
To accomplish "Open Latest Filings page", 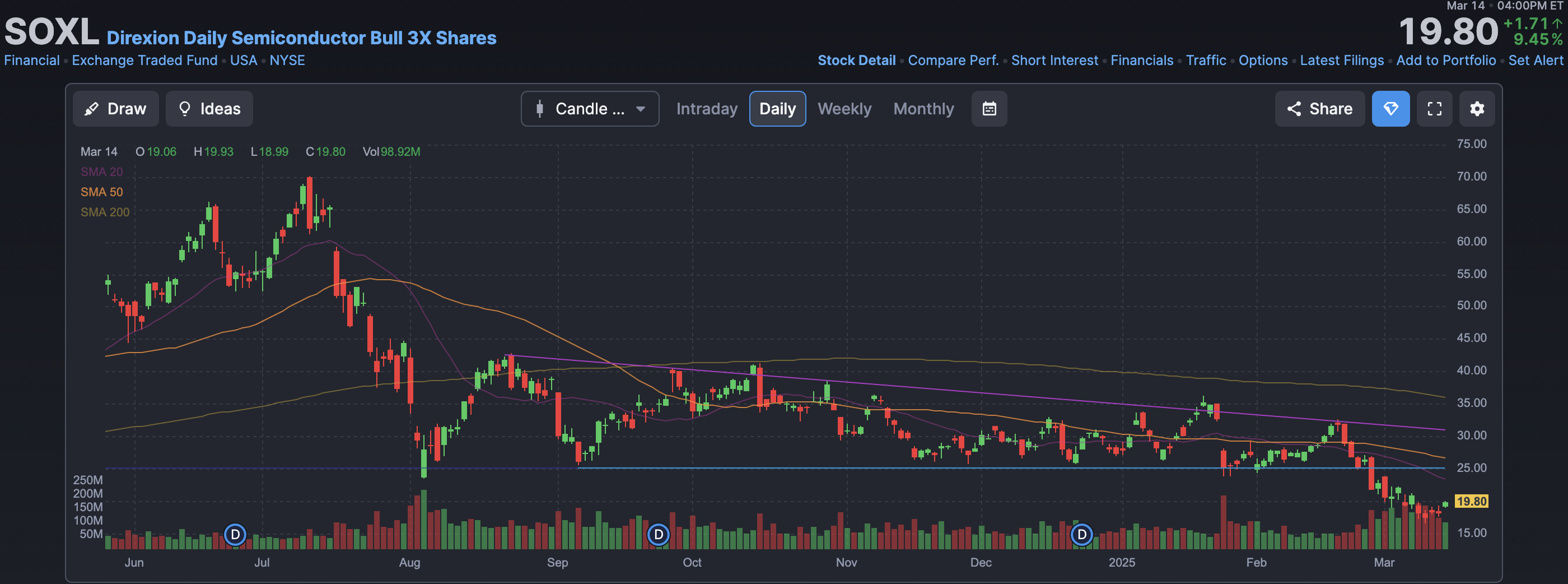I will coord(1342,61).
